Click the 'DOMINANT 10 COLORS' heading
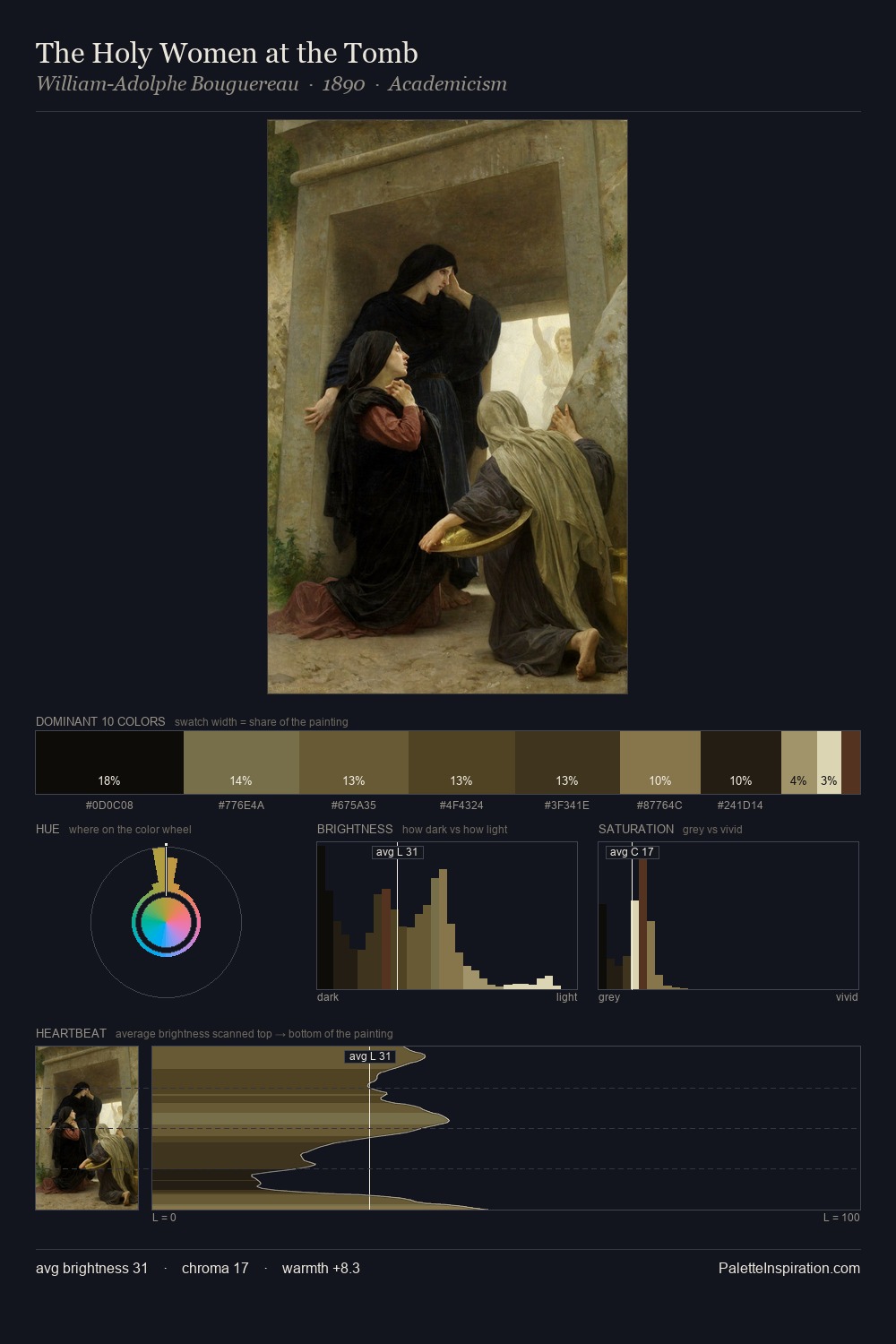896x1344 pixels. pos(100,721)
